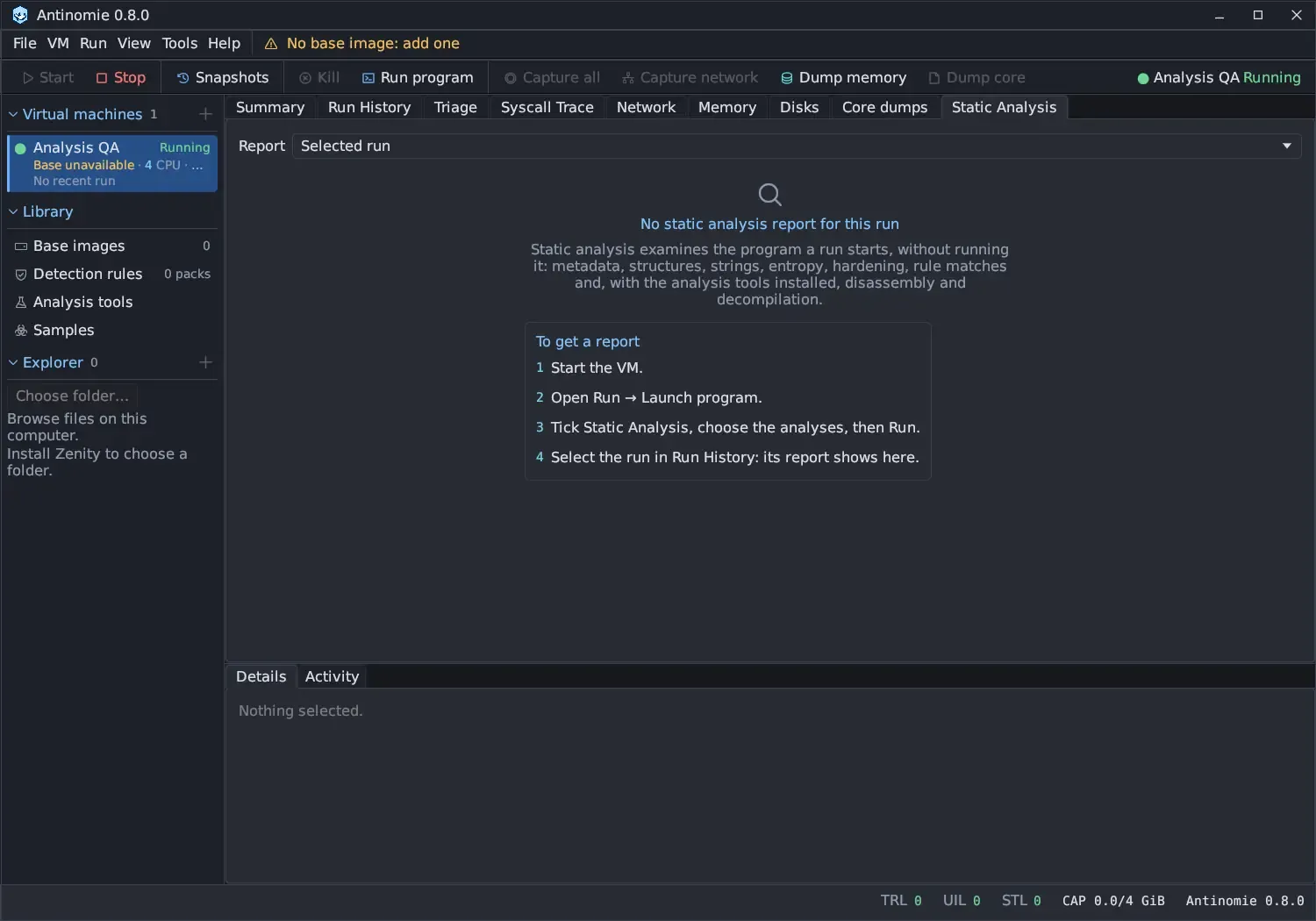Viewport: 1316px width, 921px height.
Task: Click Dump core in the toolbar
Action: click(x=976, y=77)
